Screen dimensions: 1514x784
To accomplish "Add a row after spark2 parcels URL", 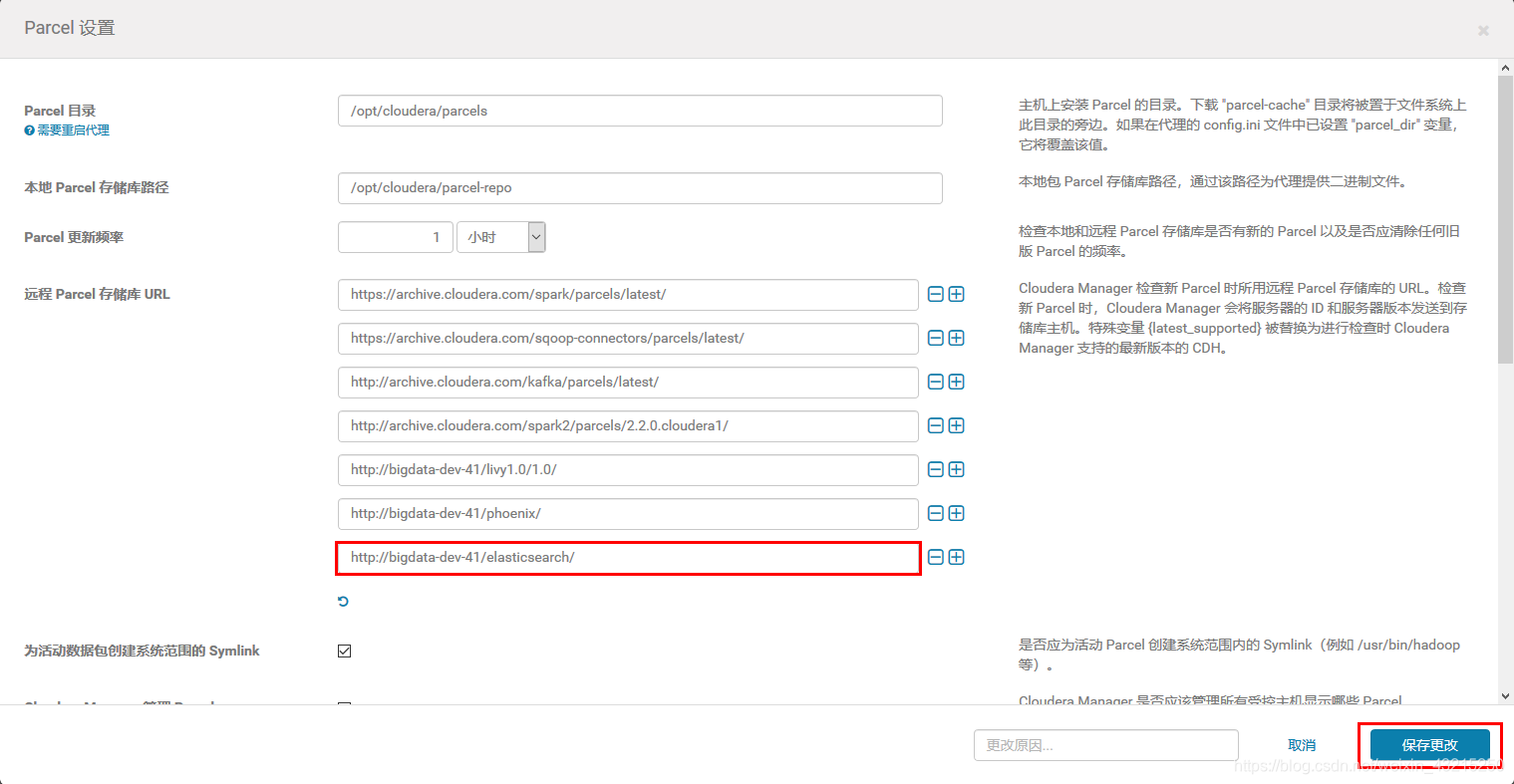I will 956,425.
